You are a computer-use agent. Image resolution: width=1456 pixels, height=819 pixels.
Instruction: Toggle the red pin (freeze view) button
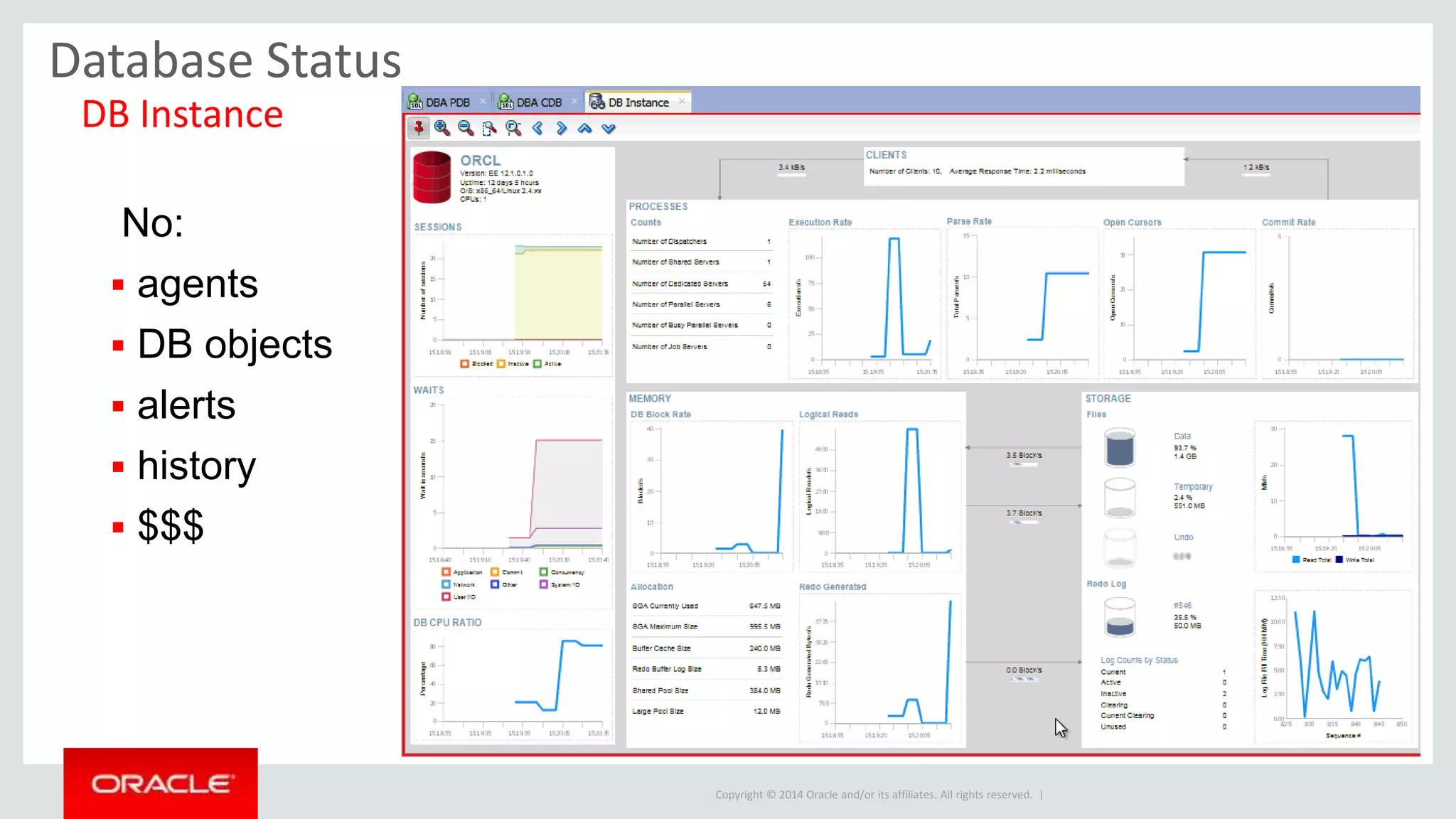pos(418,128)
